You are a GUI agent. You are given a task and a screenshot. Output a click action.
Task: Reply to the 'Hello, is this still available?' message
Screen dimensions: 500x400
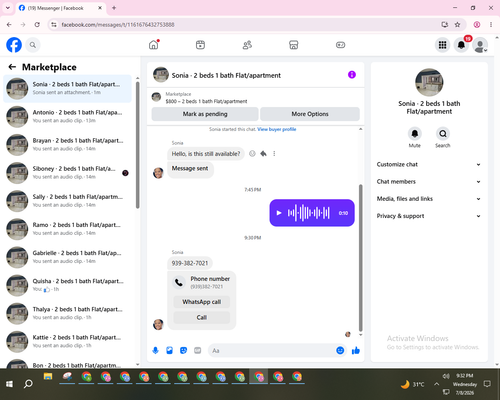point(263,154)
